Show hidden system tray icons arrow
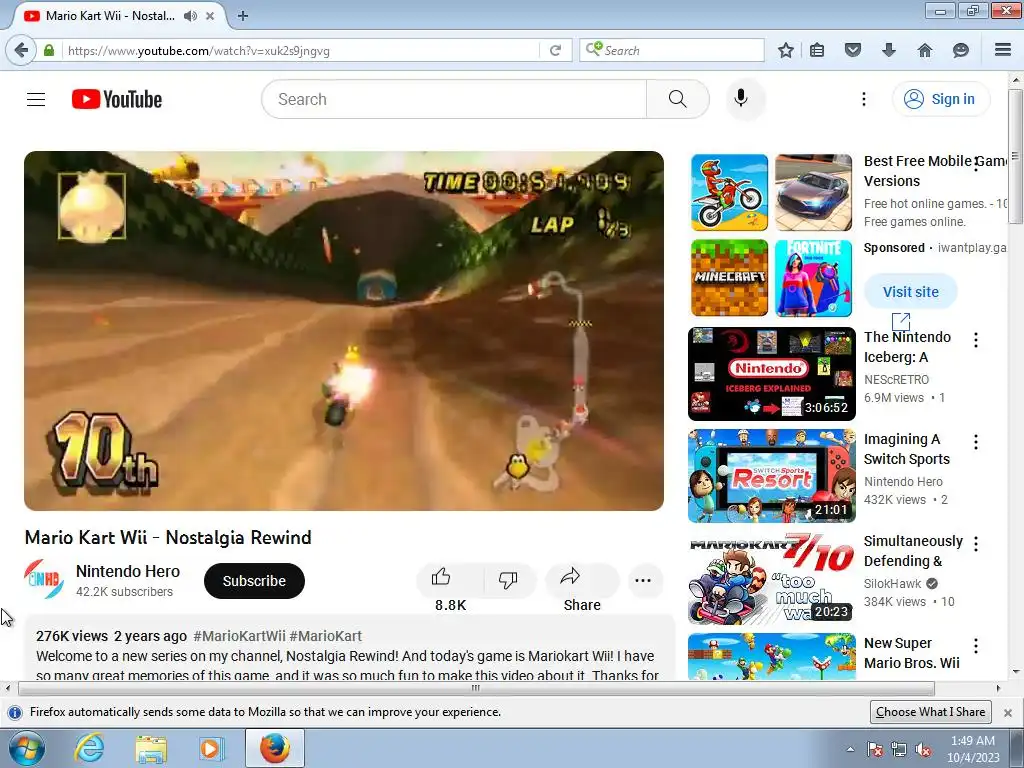This screenshot has height=768, width=1024. click(850, 749)
